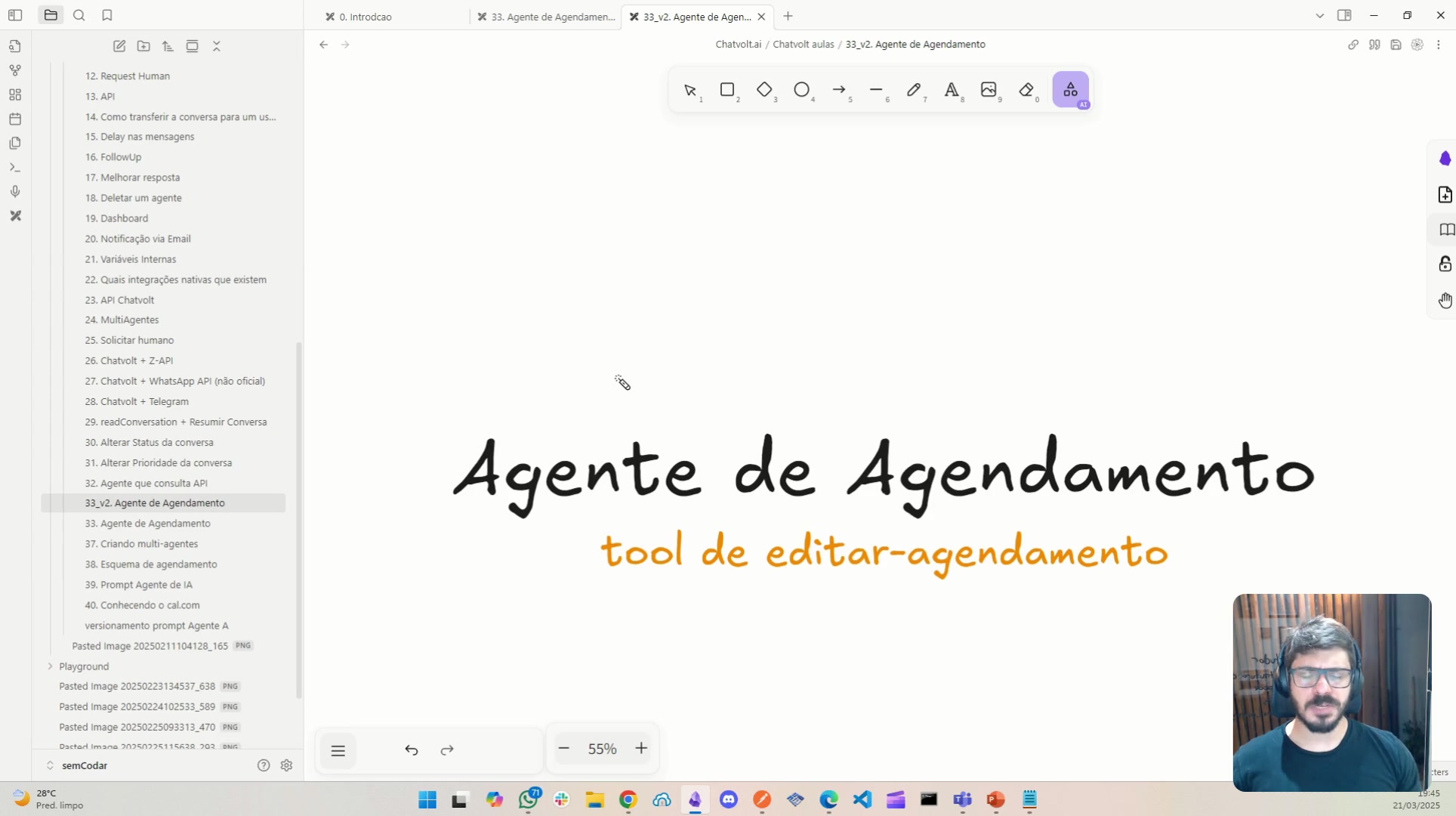Select the Rectangle shape tool
The height and width of the screenshot is (816, 1456).
pos(728,90)
